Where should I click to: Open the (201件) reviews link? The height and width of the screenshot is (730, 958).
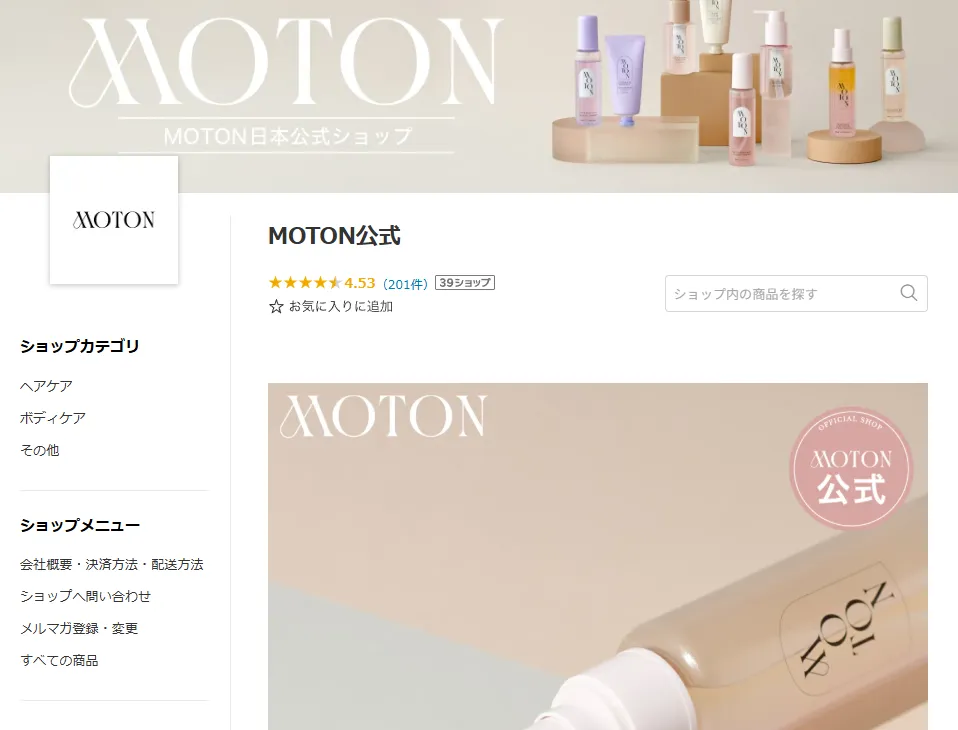point(405,284)
